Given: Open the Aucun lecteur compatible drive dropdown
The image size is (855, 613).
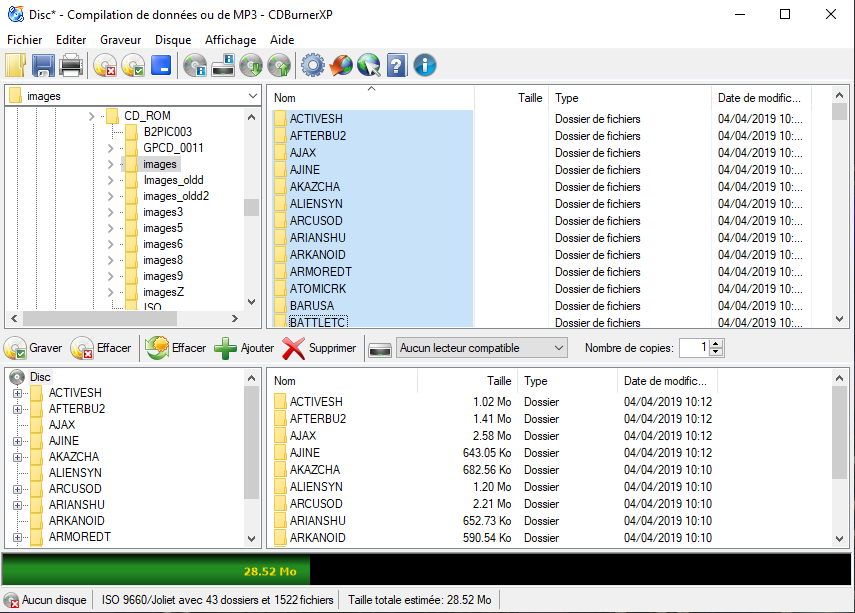Looking at the screenshot, I should [x=558, y=348].
